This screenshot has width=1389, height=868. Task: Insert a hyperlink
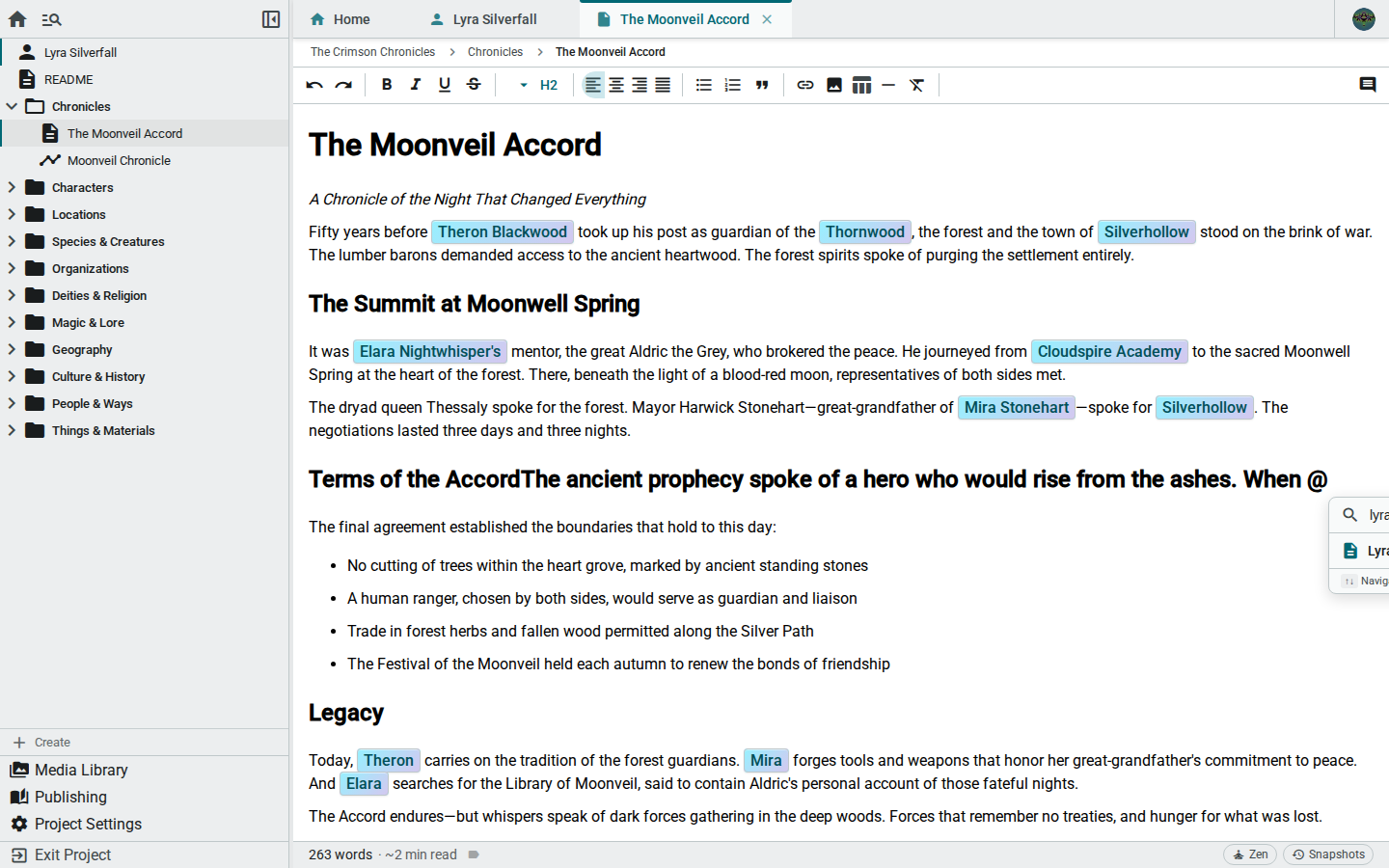click(x=805, y=85)
